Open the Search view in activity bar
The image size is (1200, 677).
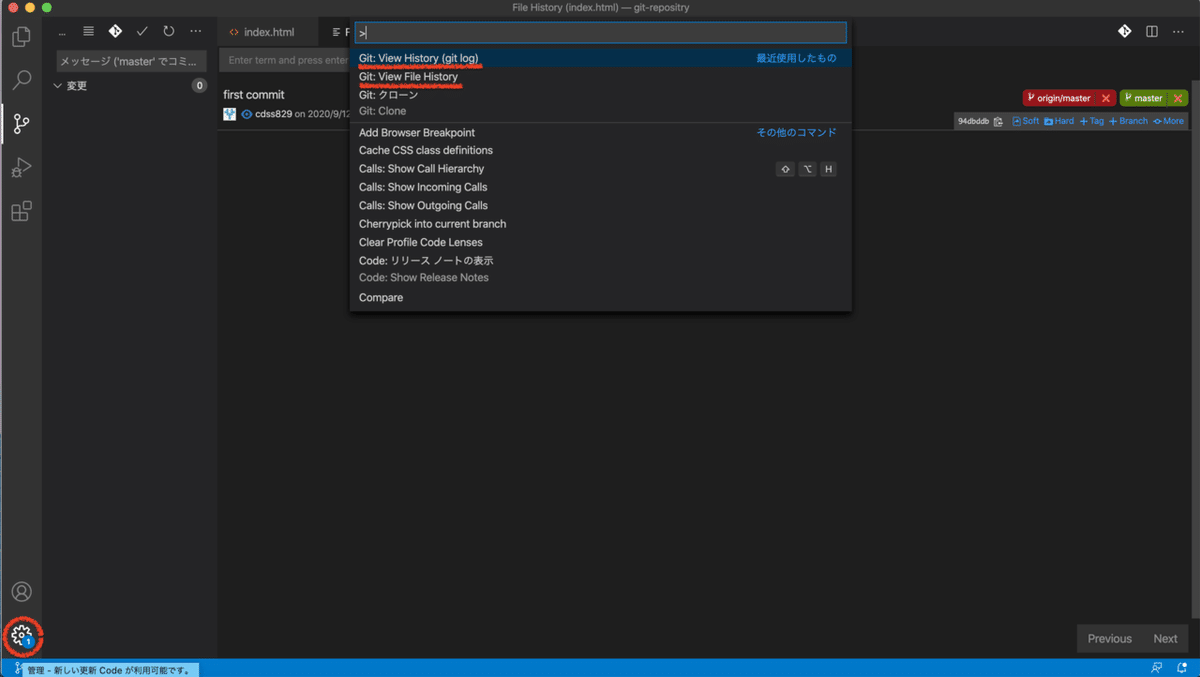(21, 80)
